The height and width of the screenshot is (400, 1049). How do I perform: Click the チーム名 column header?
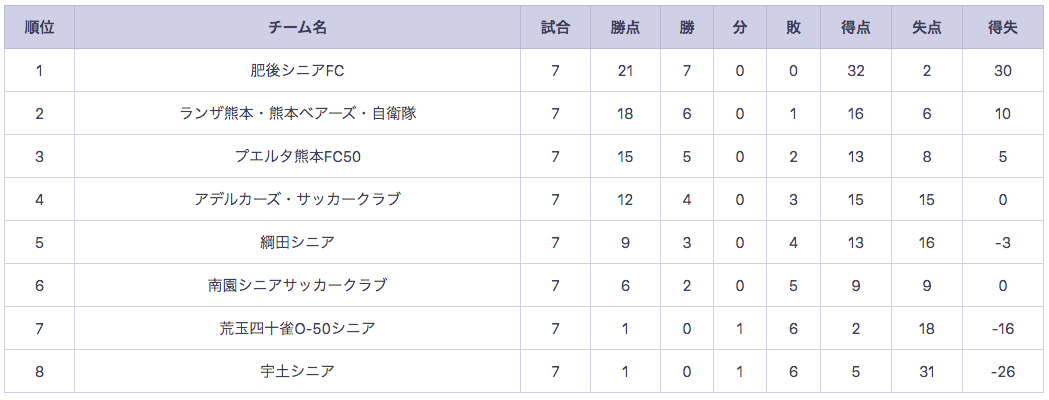(298, 27)
